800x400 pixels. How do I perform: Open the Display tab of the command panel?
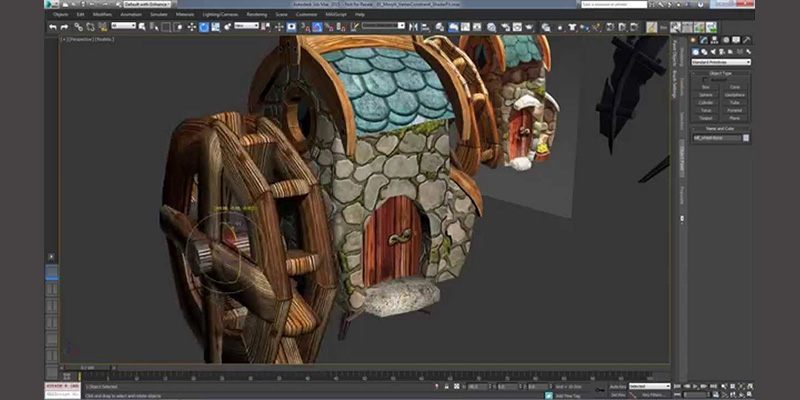[736, 40]
